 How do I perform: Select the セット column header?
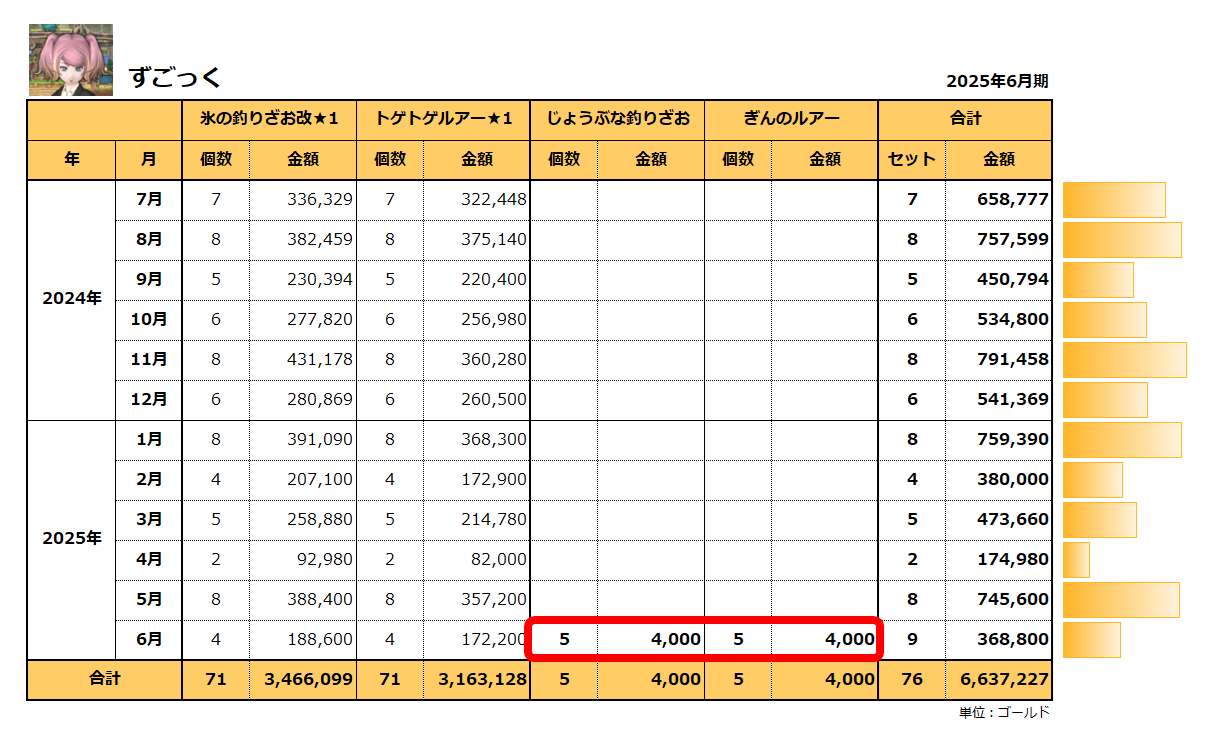(x=911, y=159)
